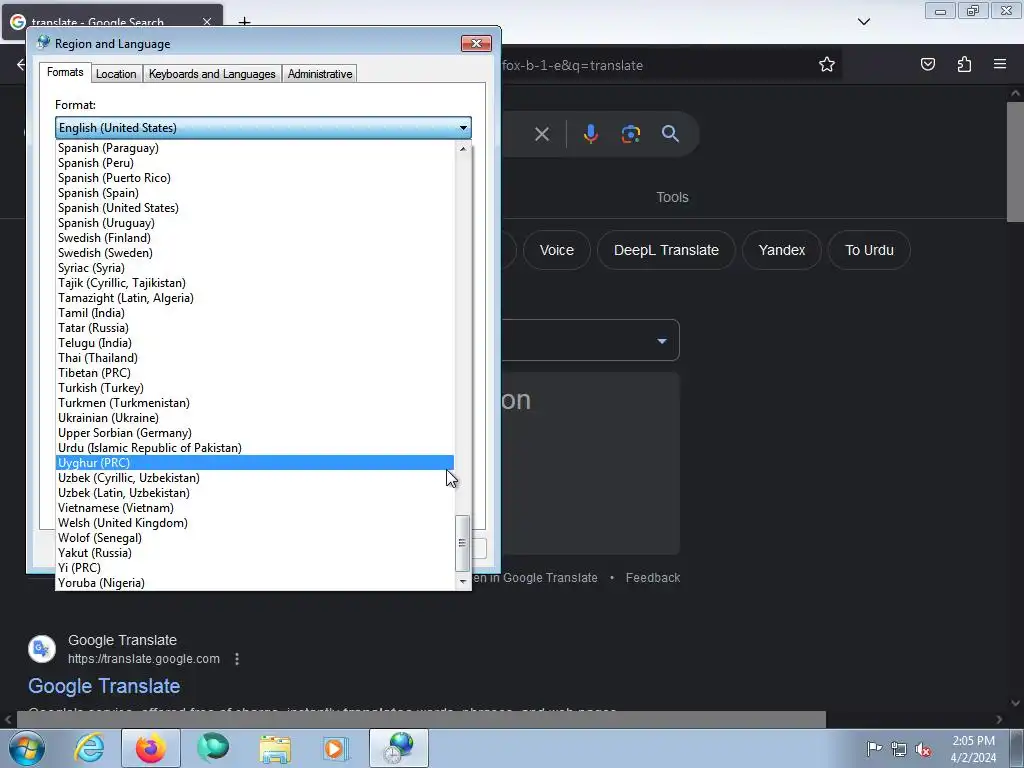The height and width of the screenshot is (768, 1024).
Task: Click the list all tabs chevron
Action: 863,22
